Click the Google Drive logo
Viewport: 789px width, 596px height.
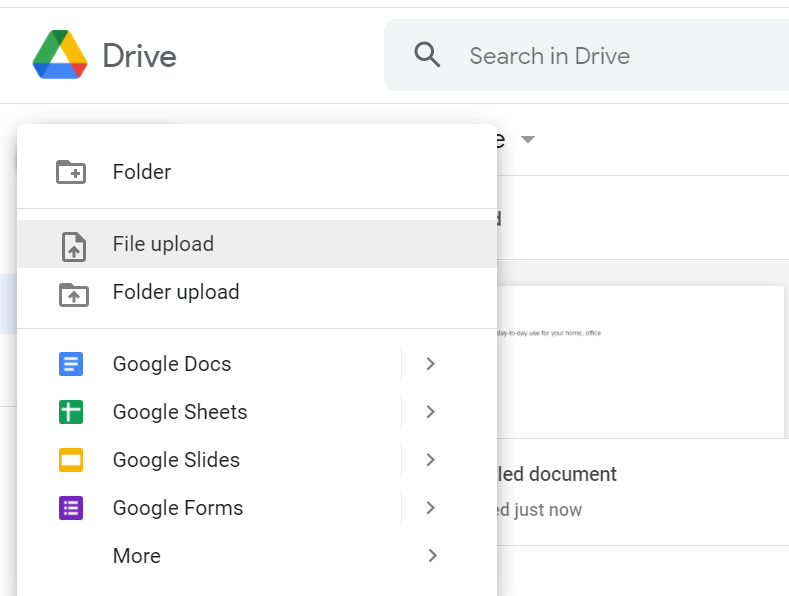pos(60,54)
